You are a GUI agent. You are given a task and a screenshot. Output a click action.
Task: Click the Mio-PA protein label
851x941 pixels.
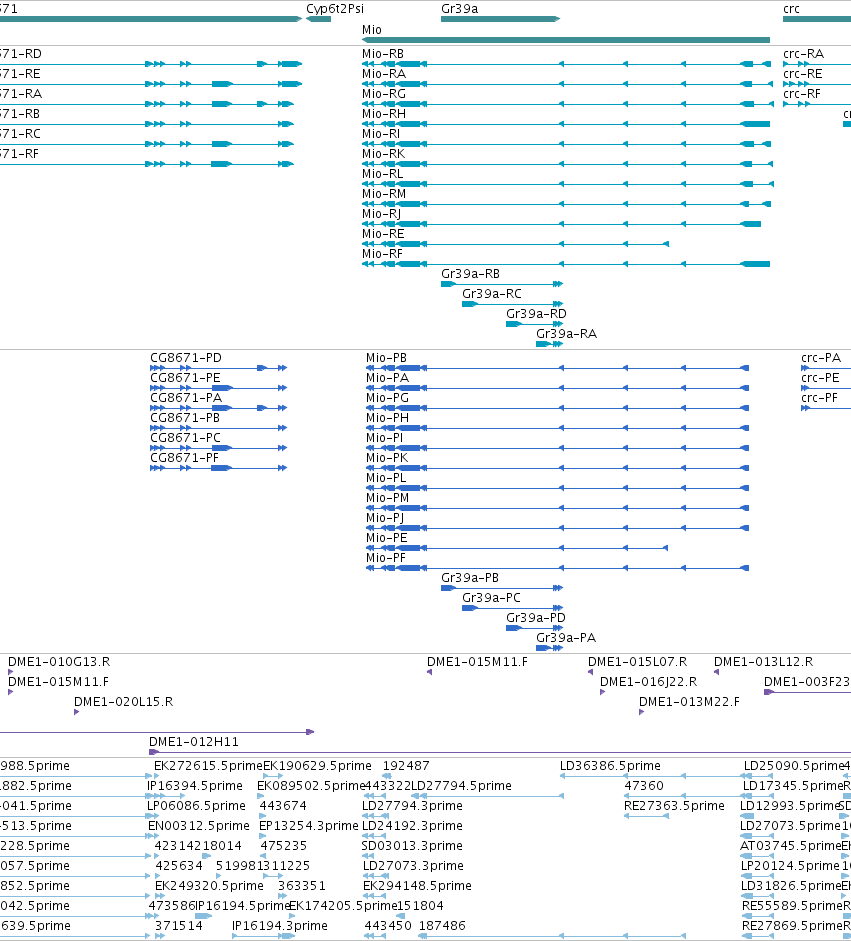(388, 378)
